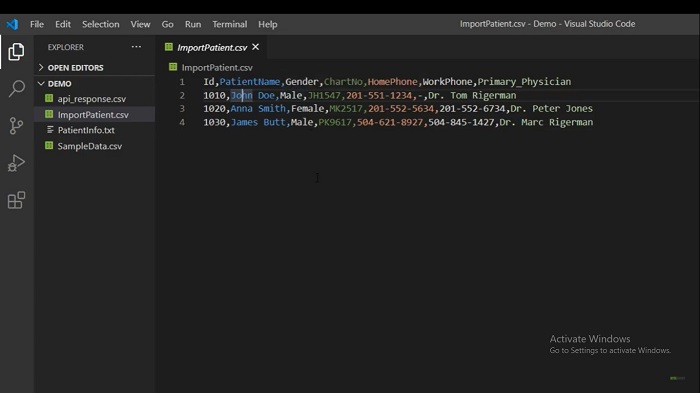Screen dimensions: 700x393
Task: Click chart number JH1547
Action: [x=324, y=95]
